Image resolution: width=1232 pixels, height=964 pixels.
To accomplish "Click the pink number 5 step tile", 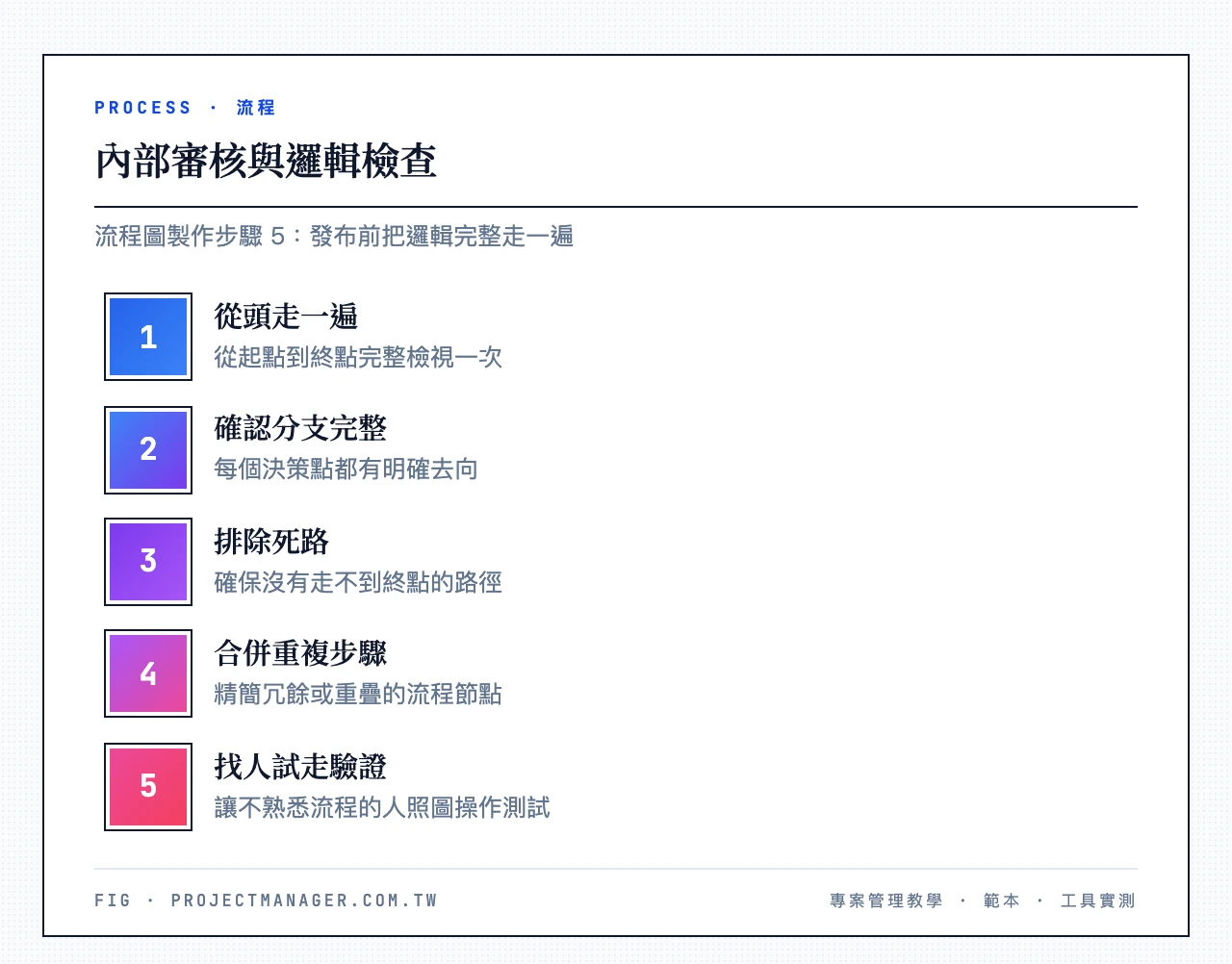I will point(148,787).
